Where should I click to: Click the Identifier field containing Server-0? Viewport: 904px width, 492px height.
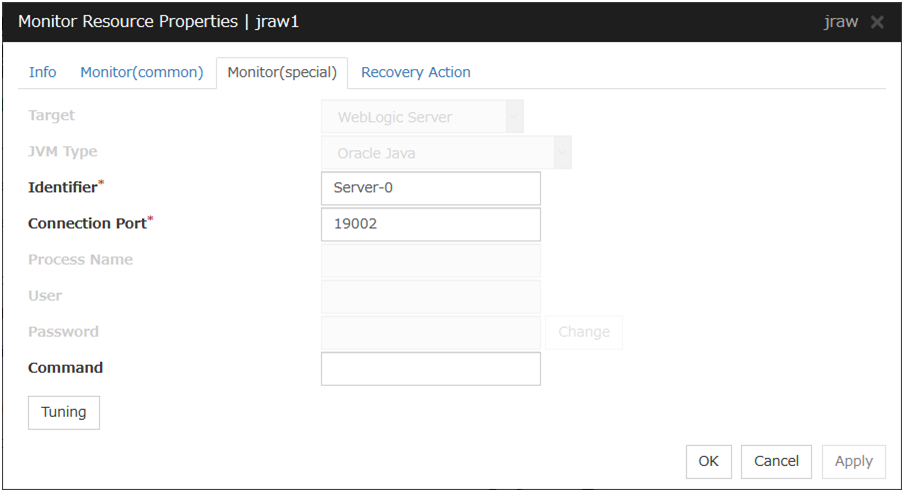[431, 188]
